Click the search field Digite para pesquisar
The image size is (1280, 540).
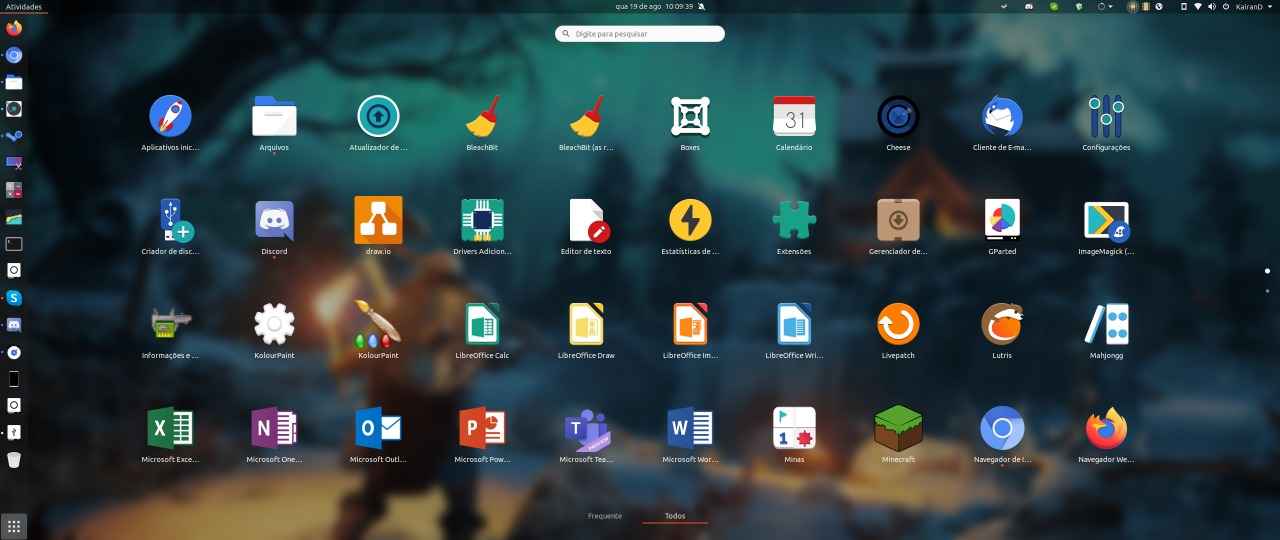coord(640,33)
